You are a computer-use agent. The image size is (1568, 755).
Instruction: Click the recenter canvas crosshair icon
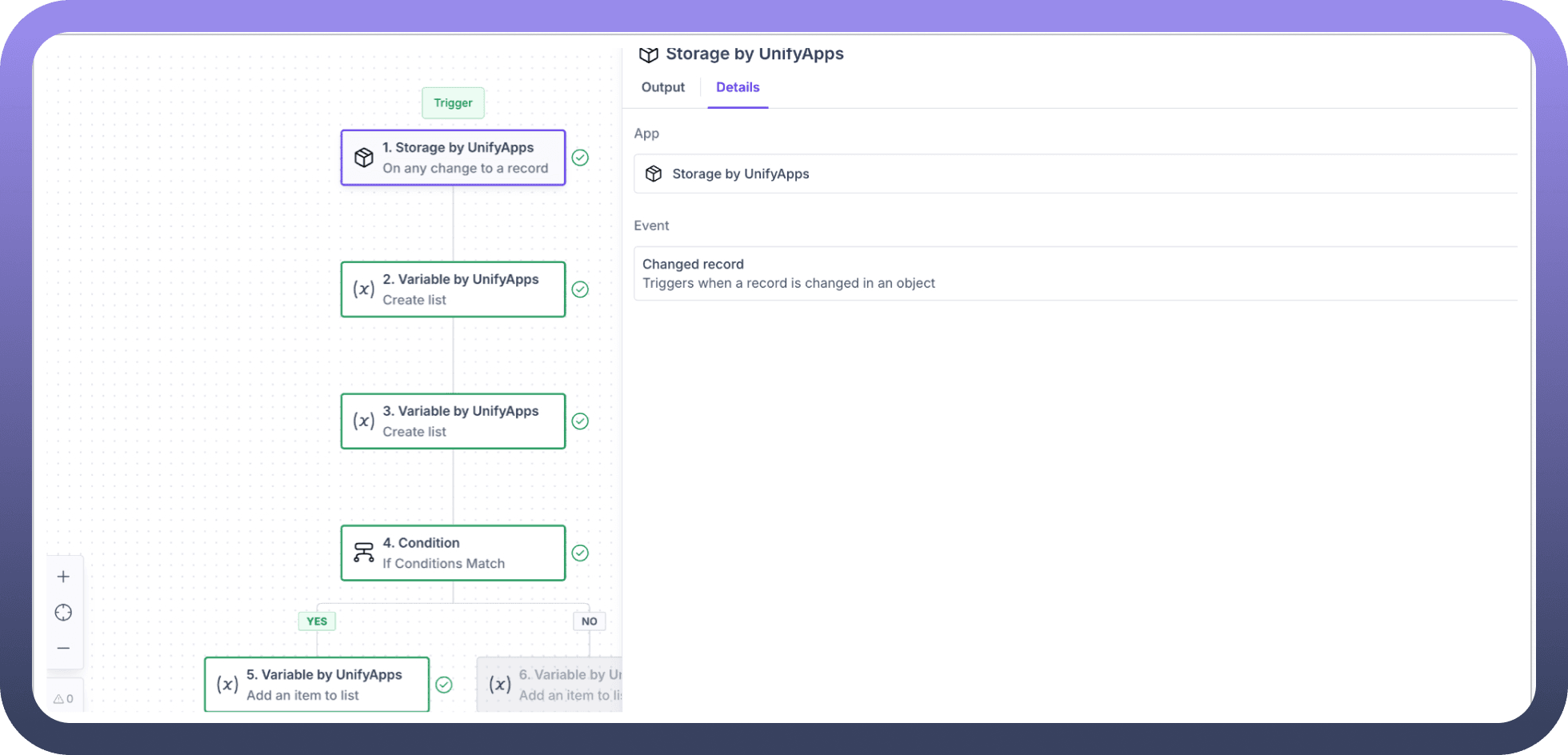(x=63, y=613)
